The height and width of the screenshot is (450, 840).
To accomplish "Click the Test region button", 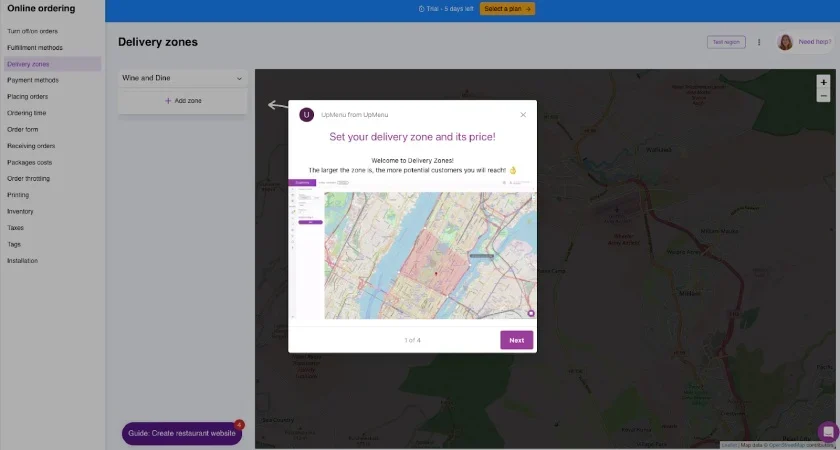I will 726,42.
